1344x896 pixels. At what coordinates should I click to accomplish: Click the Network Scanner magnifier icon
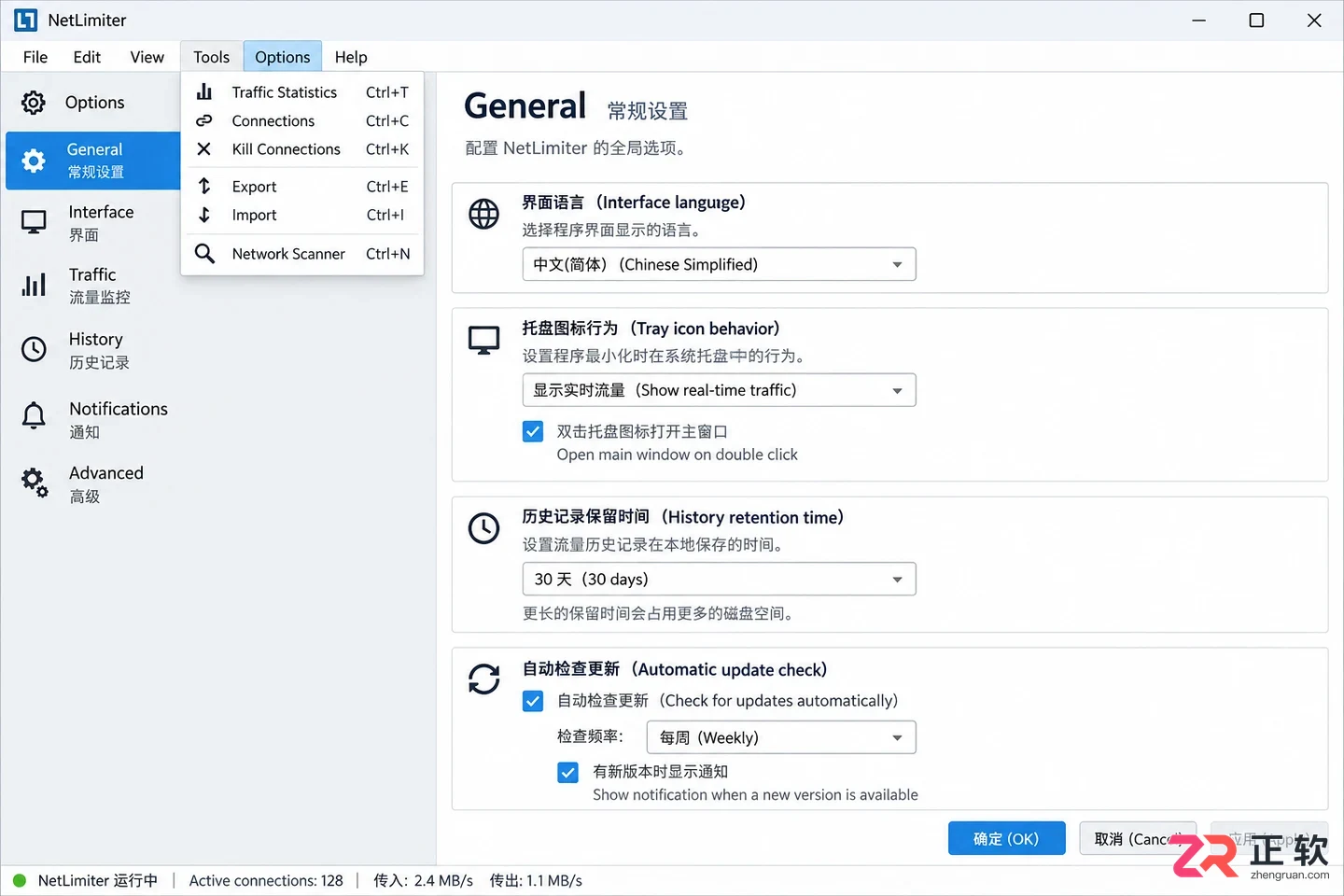204,253
